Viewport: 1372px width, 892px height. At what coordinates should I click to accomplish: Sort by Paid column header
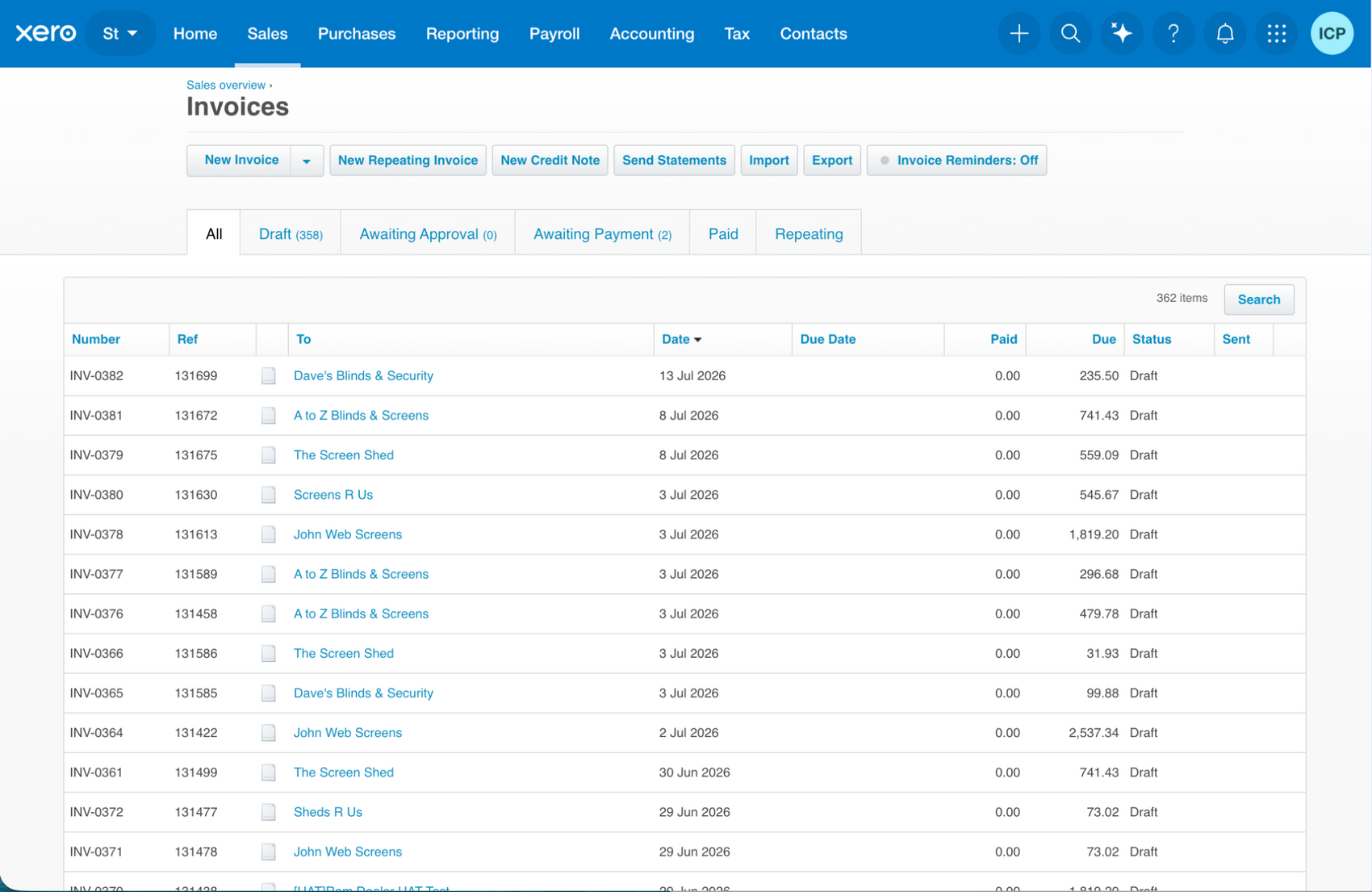tap(1003, 339)
